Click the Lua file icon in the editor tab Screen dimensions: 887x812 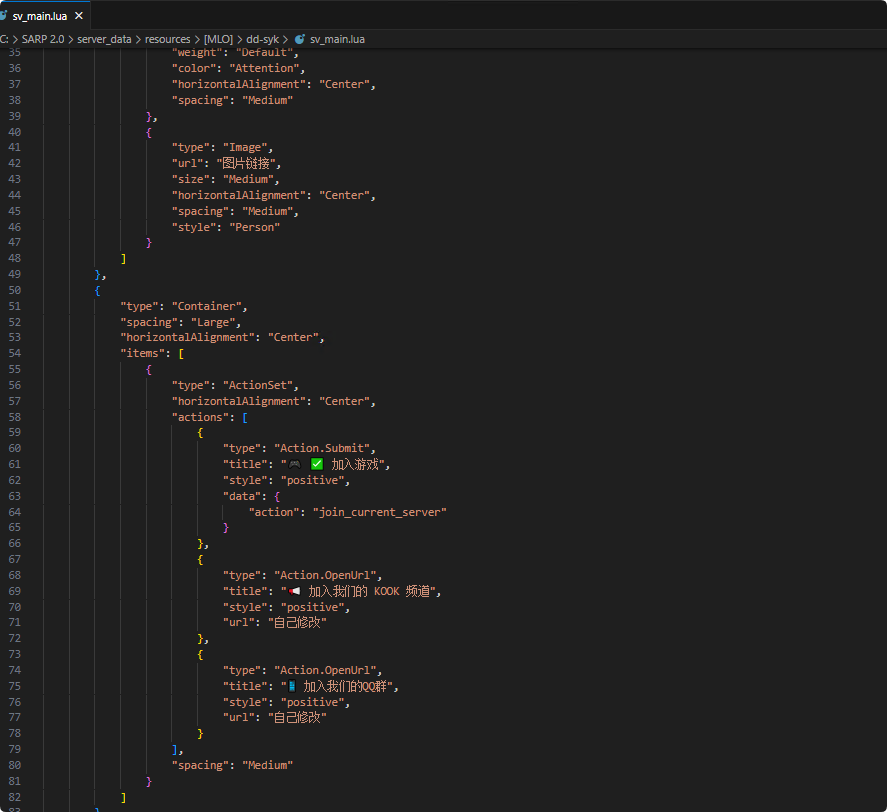(4, 16)
